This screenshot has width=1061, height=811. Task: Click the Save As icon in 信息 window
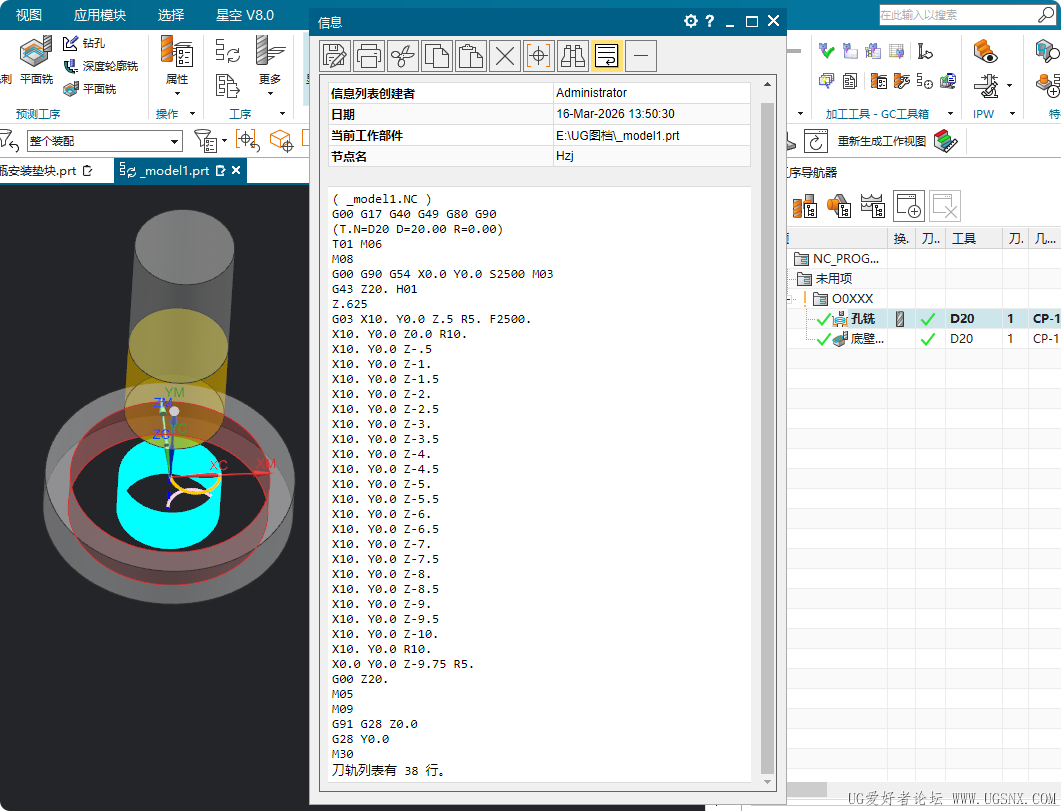[x=336, y=56]
